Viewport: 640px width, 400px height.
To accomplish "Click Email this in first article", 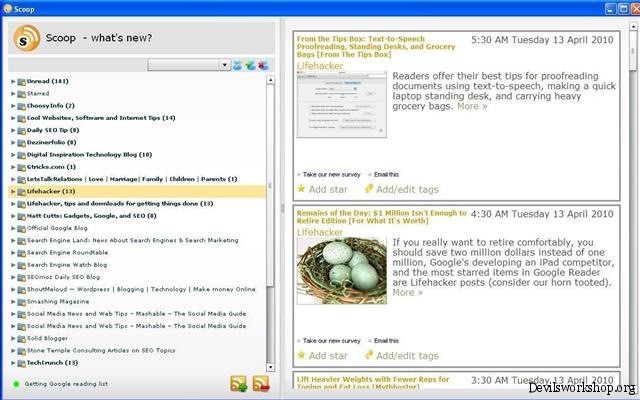I will (387, 174).
